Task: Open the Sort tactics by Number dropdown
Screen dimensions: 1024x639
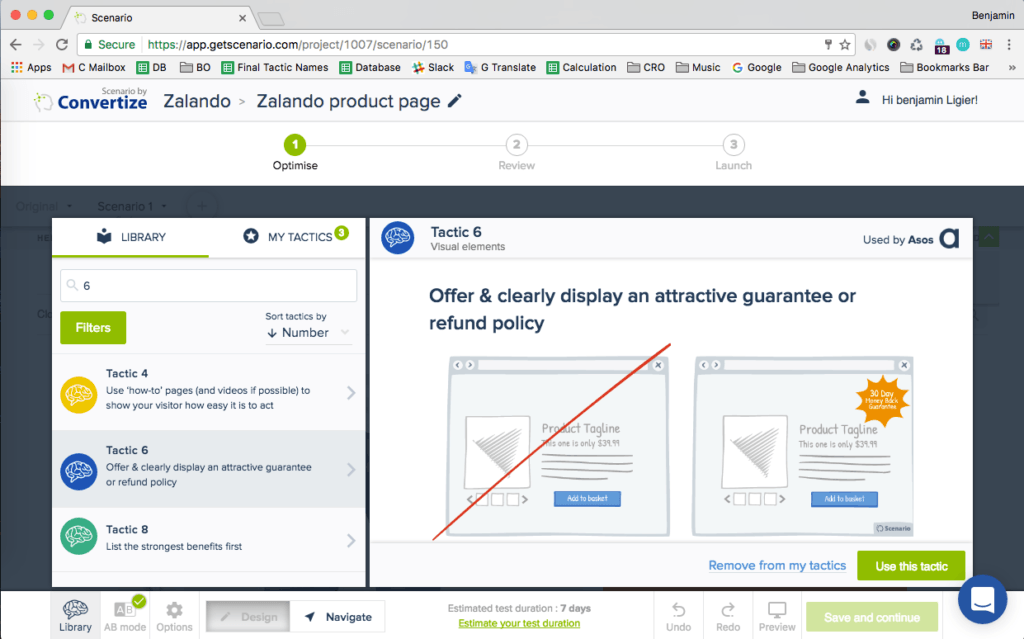Action: [x=308, y=333]
